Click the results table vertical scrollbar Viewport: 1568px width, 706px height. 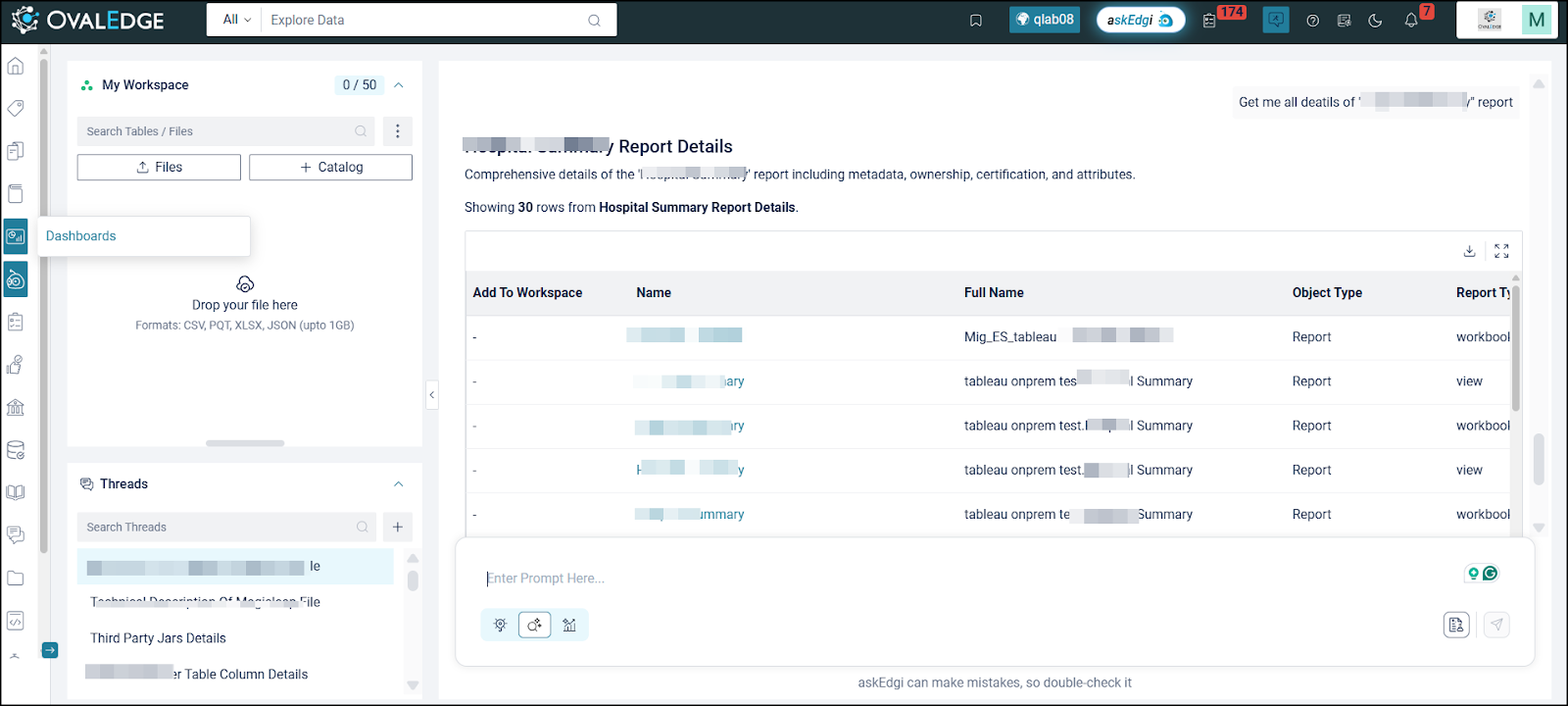click(x=1516, y=348)
